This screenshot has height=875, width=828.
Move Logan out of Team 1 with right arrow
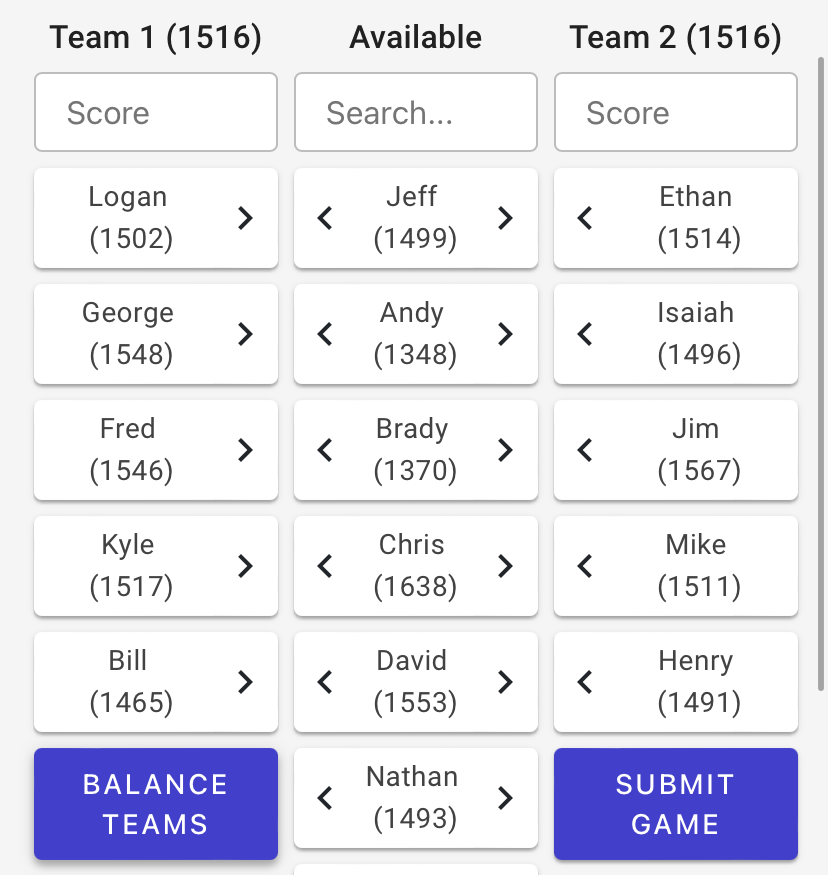point(245,218)
